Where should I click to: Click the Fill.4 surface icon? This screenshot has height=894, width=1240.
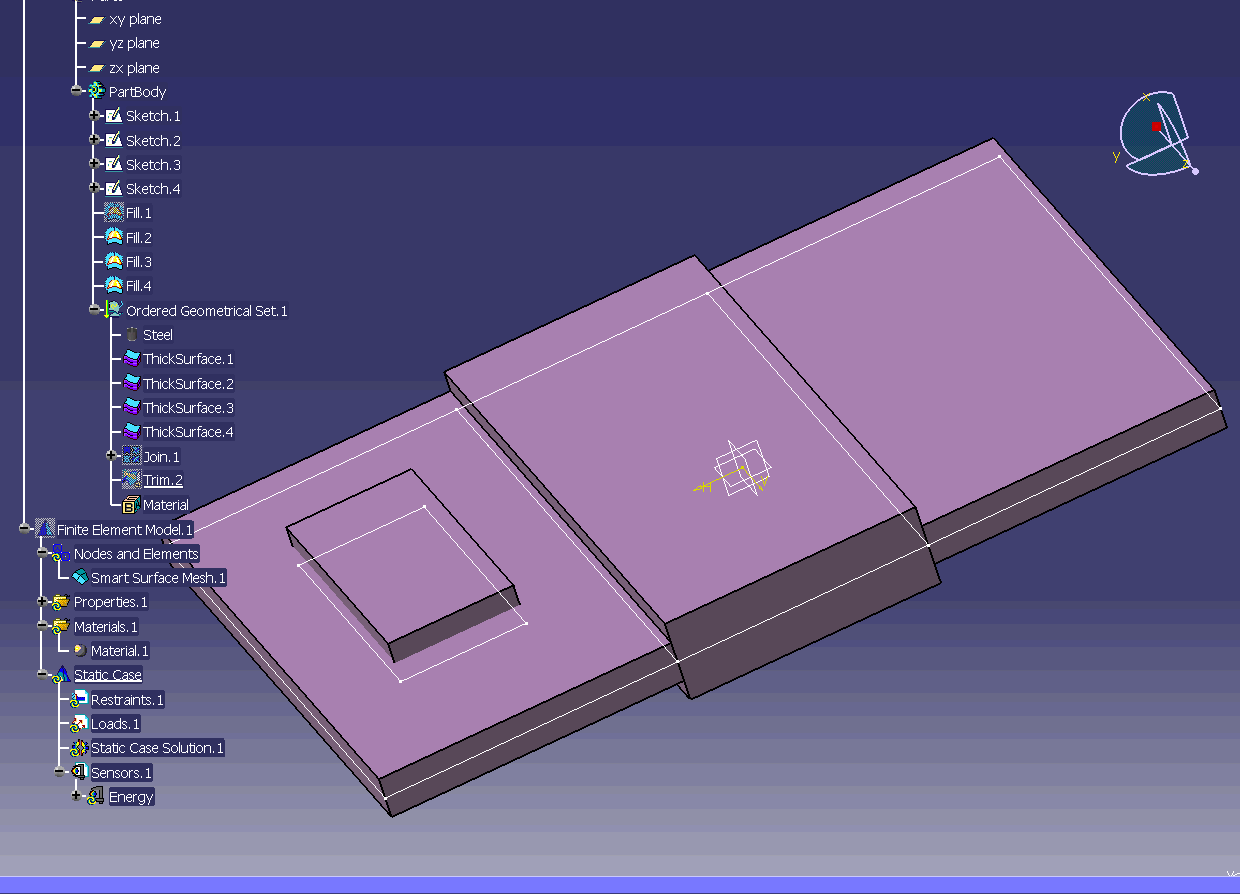click(114, 286)
